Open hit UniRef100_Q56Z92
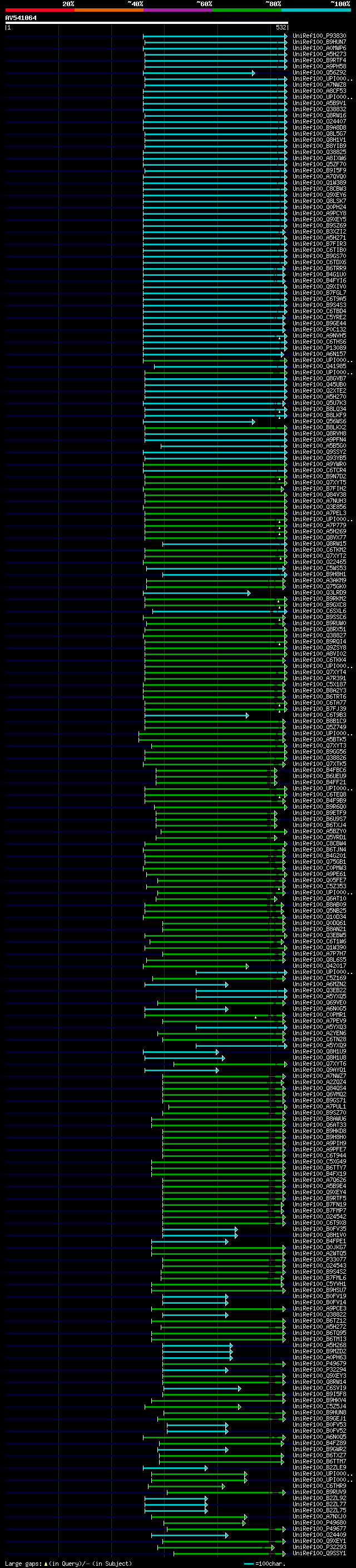The width and height of the screenshot is (356, 1568). (319, 72)
